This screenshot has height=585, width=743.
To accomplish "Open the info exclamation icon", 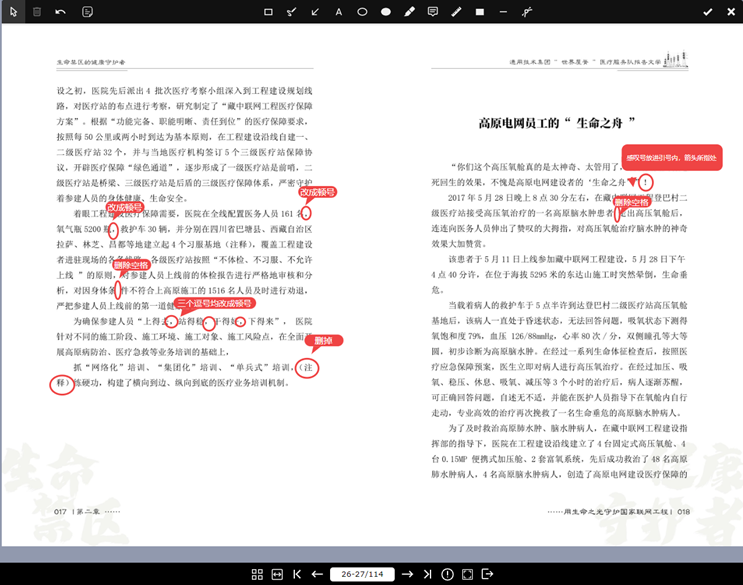I will pos(447,574).
